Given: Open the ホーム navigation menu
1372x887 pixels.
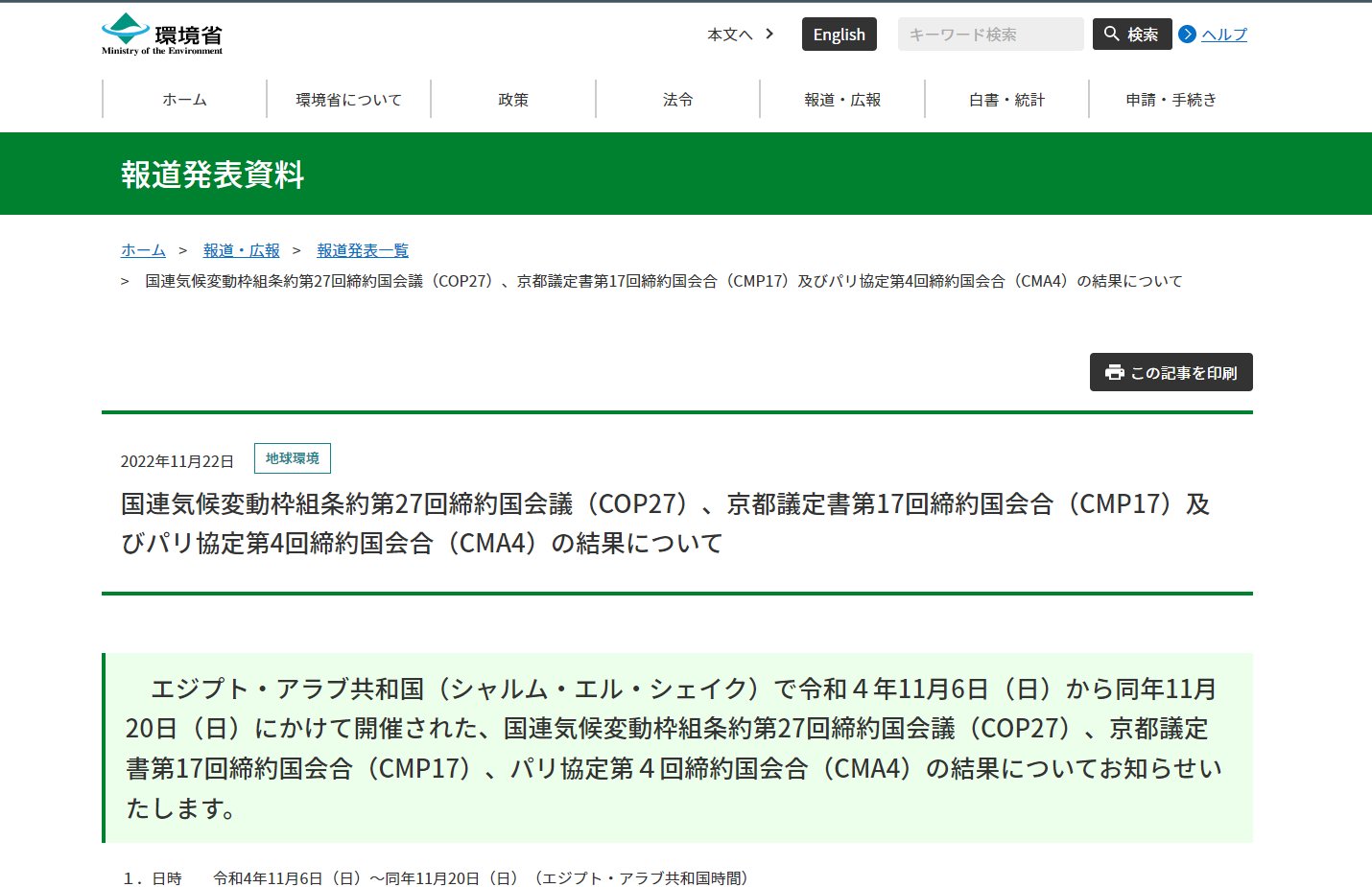Looking at the screenshot, I should pos(183,98).
